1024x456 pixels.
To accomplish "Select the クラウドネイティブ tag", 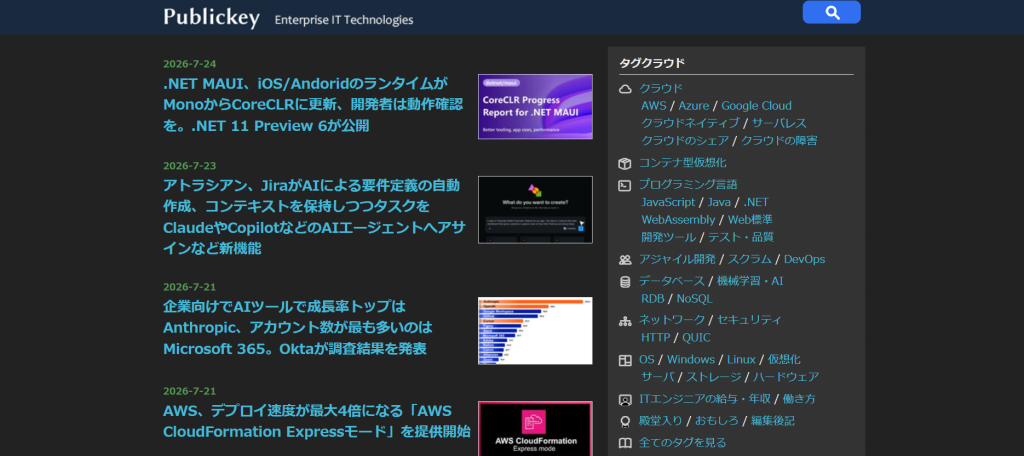I will coord(690,123).
